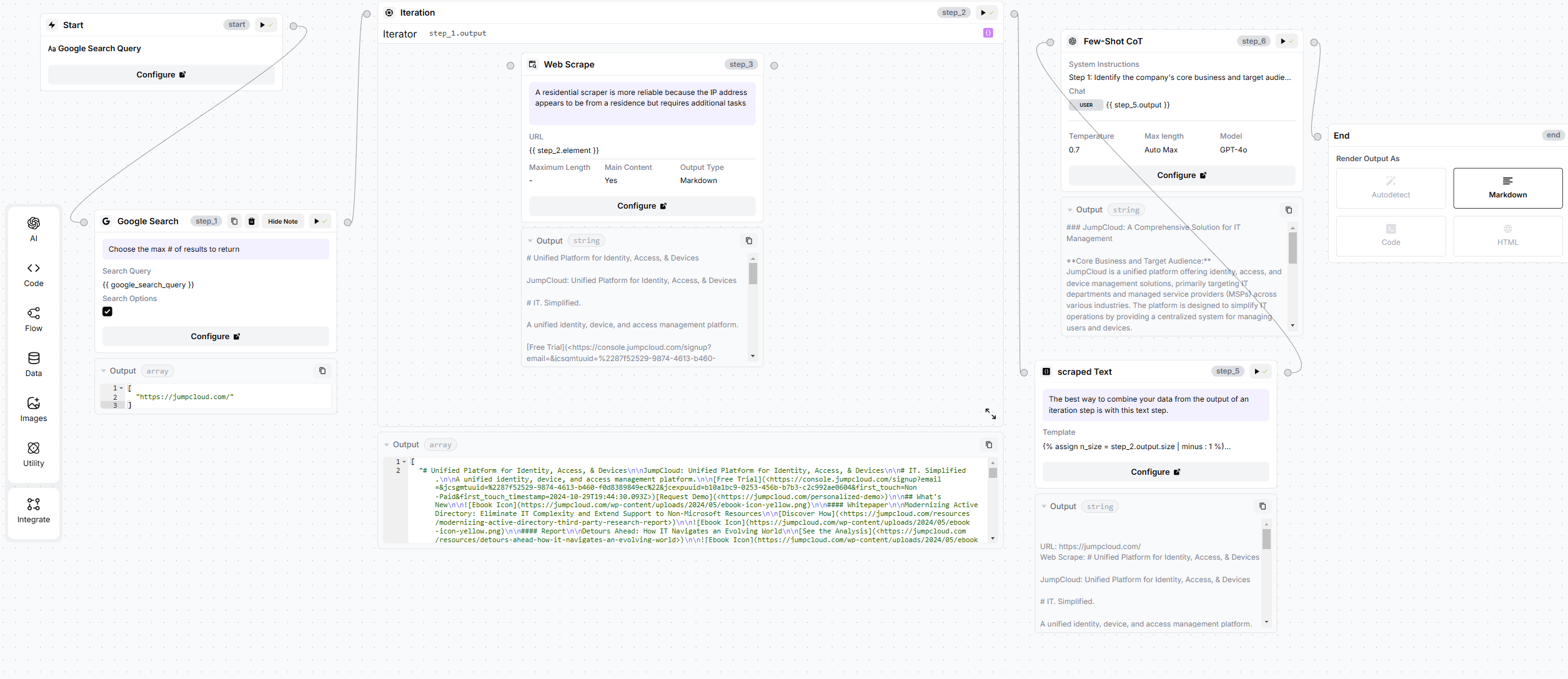The width and height of the screenshot is (1568, 679).
Task: Uncheck the Search Options checkbox
Action: point(107,312)
